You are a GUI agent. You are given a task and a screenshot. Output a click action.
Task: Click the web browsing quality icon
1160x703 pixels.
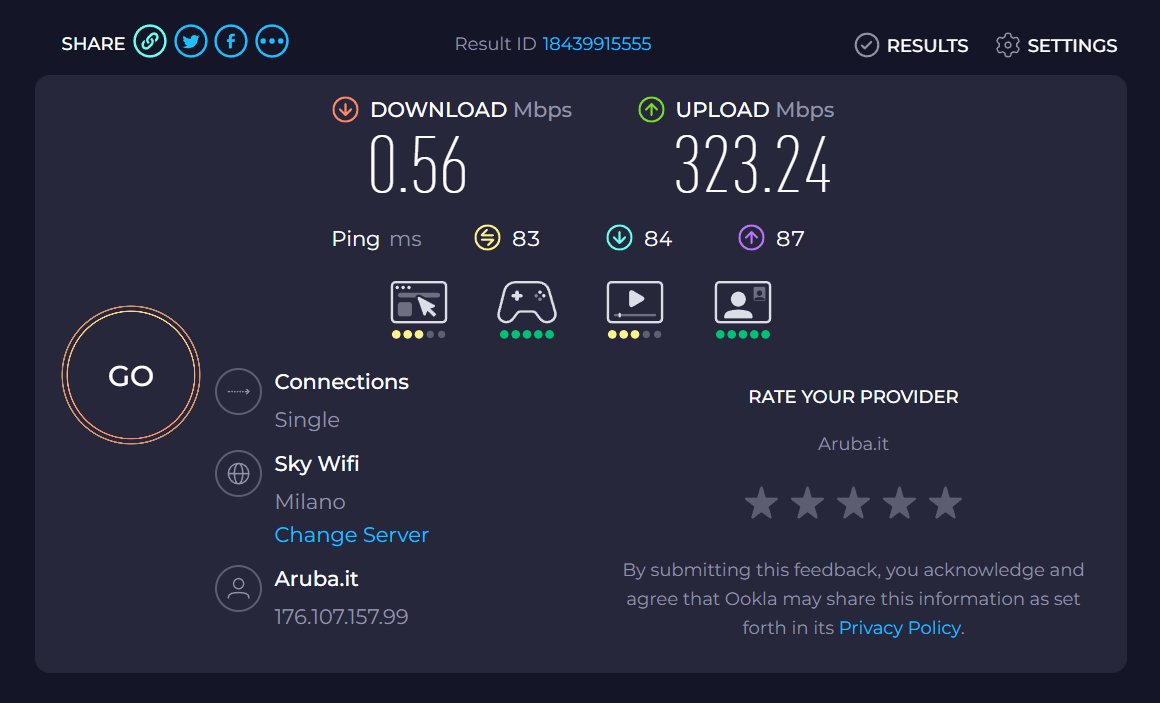click(419, 302)
